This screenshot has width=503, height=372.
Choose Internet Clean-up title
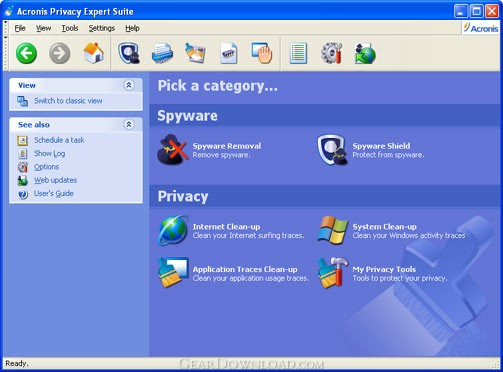coord(226,227)
